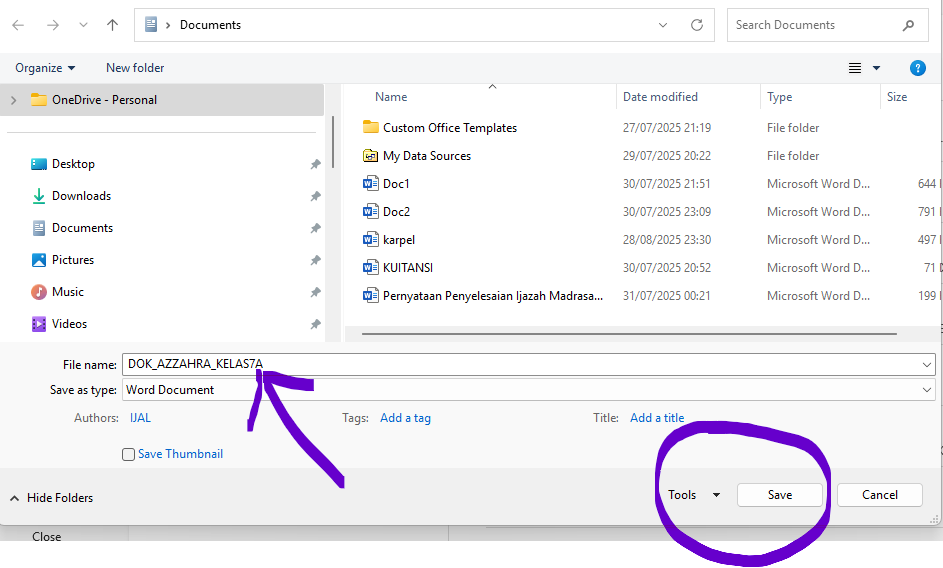Open Videos folder in navigation pane

(69, 324)
